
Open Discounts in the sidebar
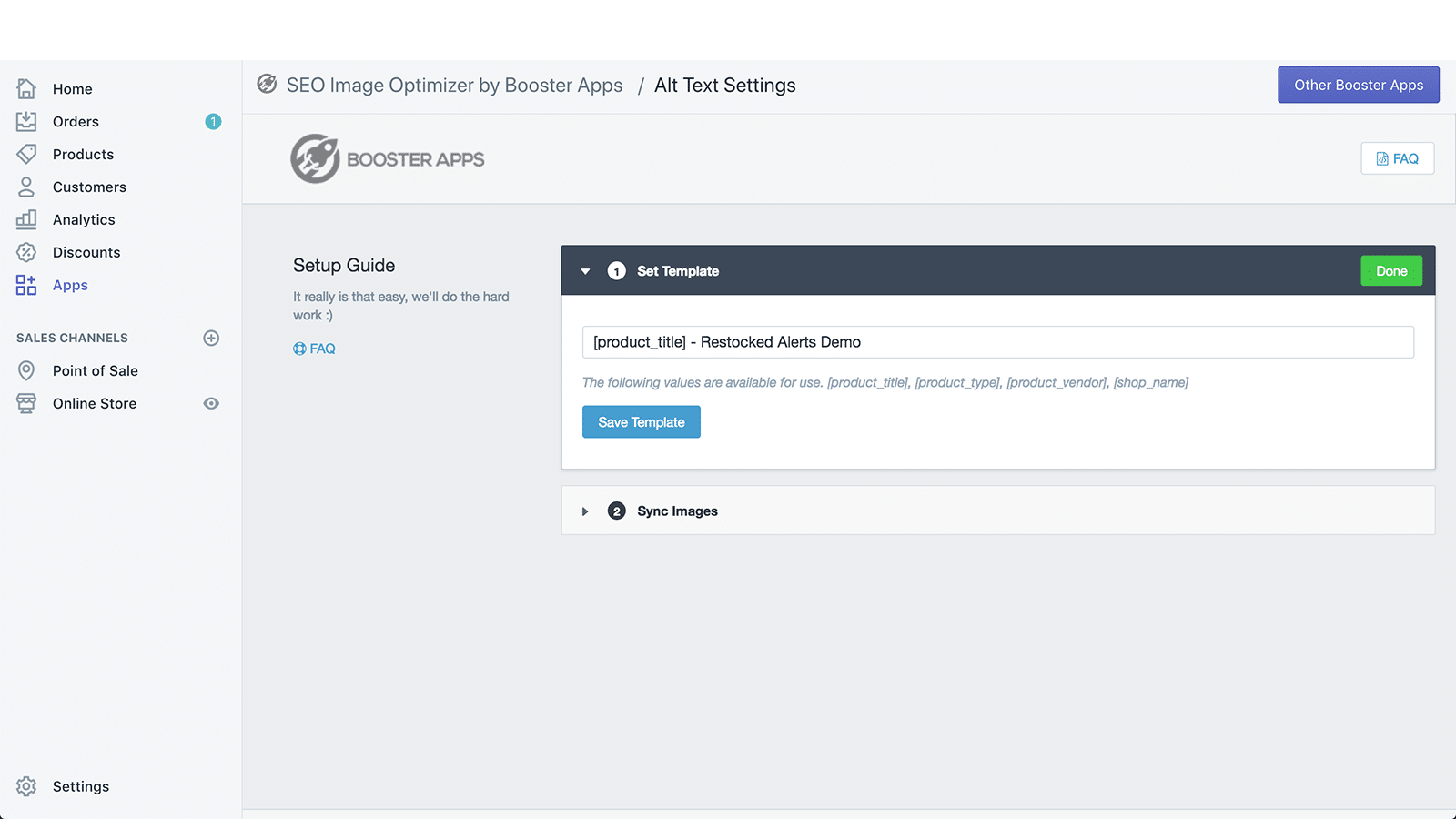[x=86, y=252]
